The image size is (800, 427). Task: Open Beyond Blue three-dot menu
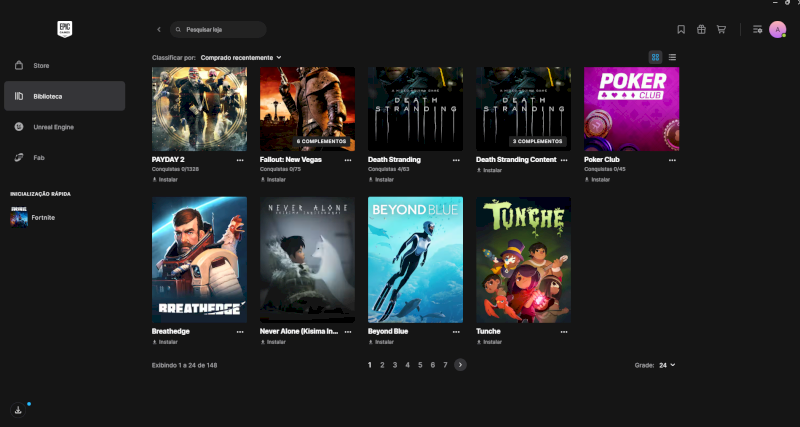click(x=456, y=332)
